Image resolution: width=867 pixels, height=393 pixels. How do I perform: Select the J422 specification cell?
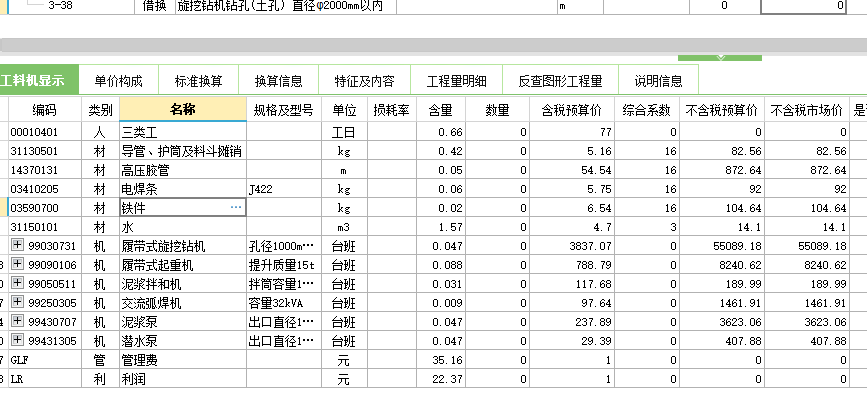pyautogui.click(x=284, y=189)
